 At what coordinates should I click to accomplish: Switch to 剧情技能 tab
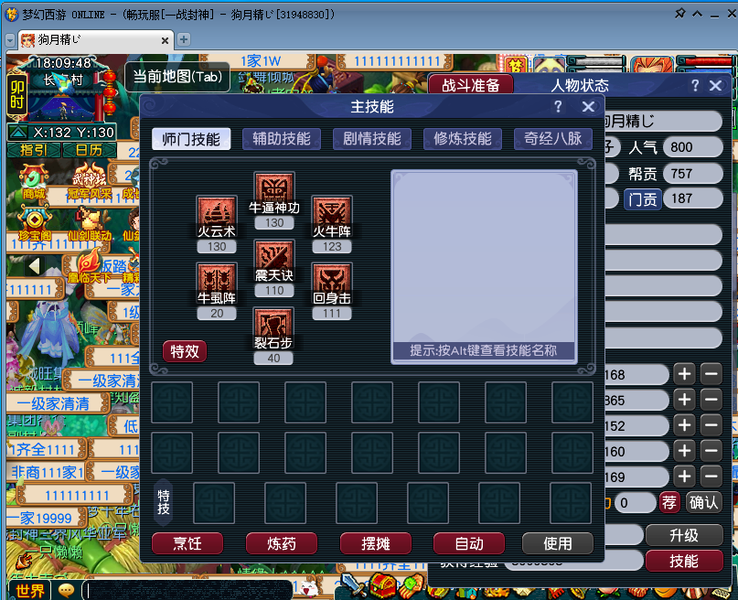point(372,139)
